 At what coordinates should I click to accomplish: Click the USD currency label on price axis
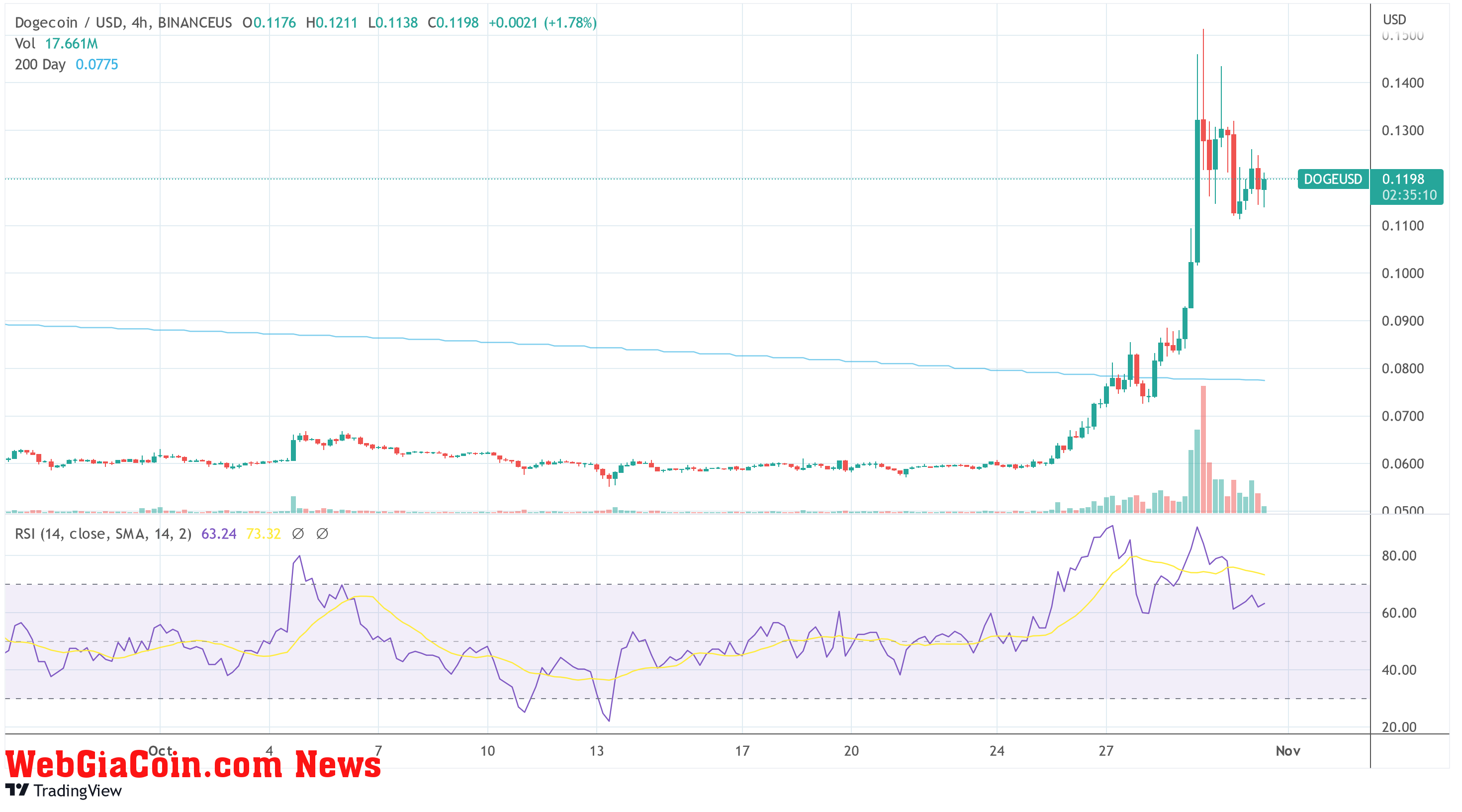point(1394,20)
